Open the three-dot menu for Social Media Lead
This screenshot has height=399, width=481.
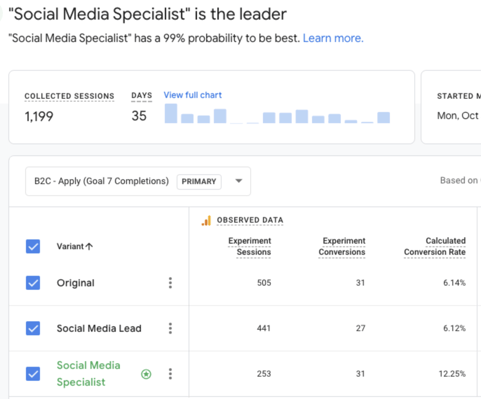click(x=170, y=328)
